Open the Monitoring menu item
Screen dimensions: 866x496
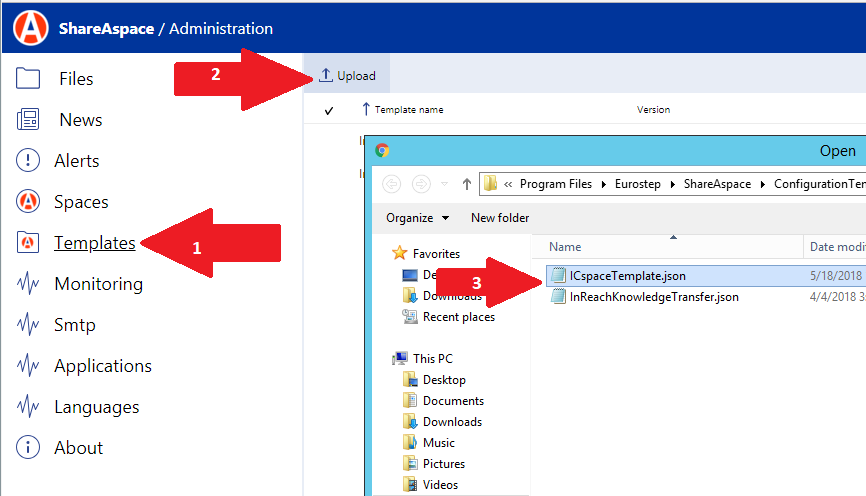tap(99, 284)
